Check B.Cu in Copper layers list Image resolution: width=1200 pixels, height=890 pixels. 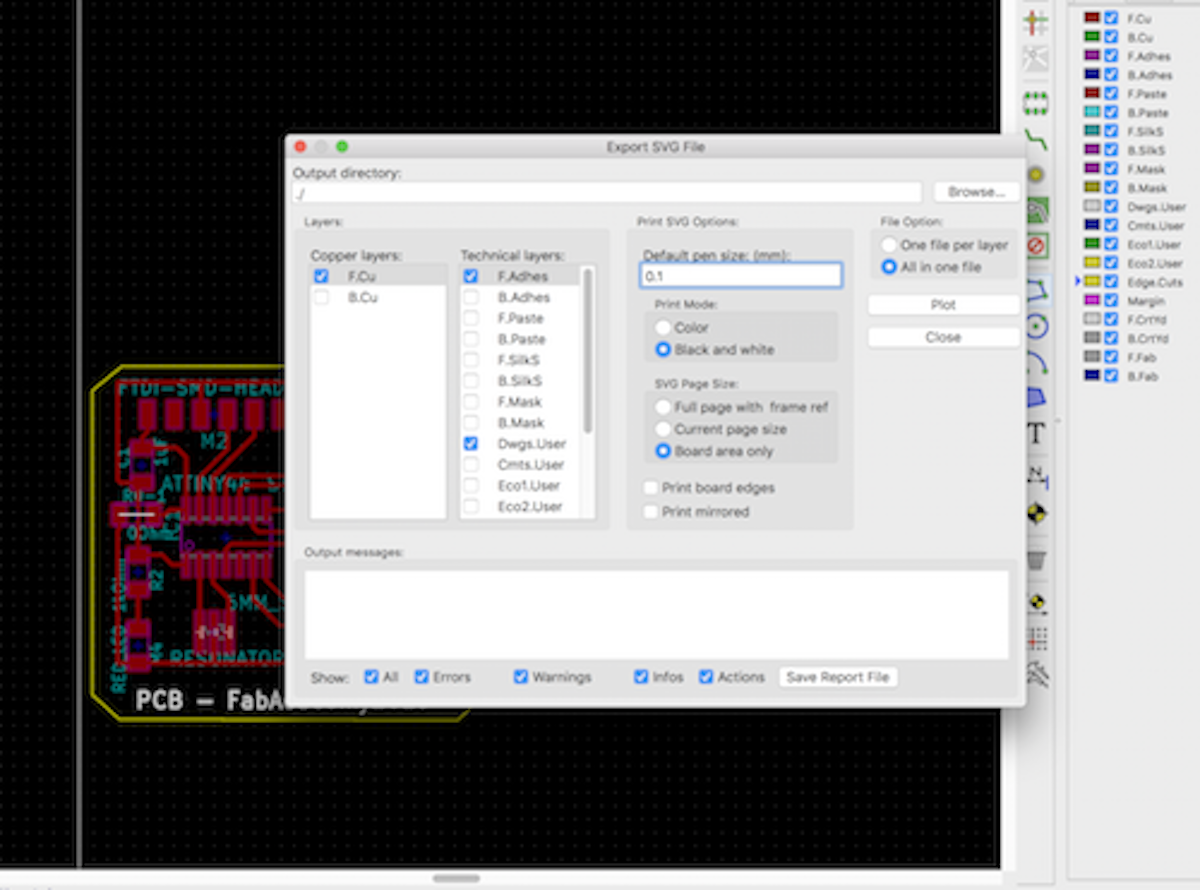point(321,297)
